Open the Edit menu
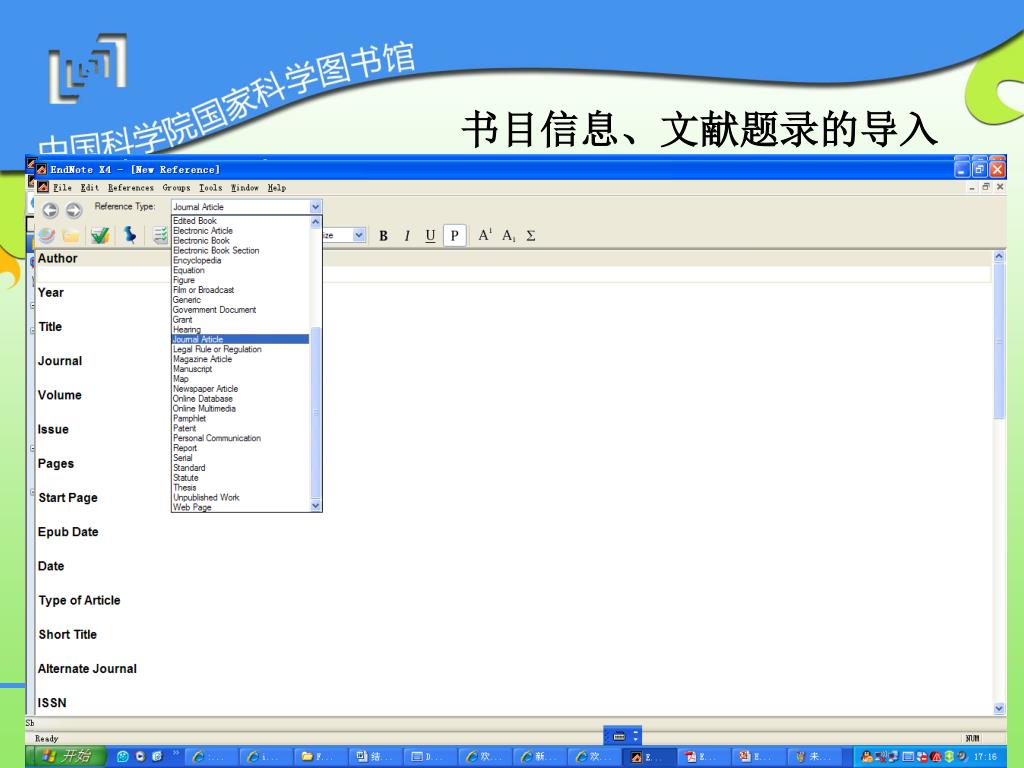1024x768 pixels. (90, 188)
